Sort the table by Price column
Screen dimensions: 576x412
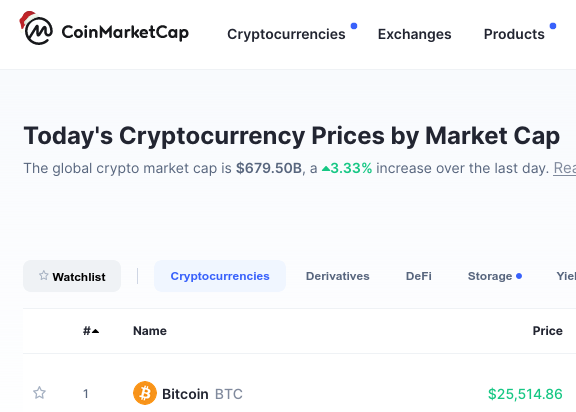point(547,331)
